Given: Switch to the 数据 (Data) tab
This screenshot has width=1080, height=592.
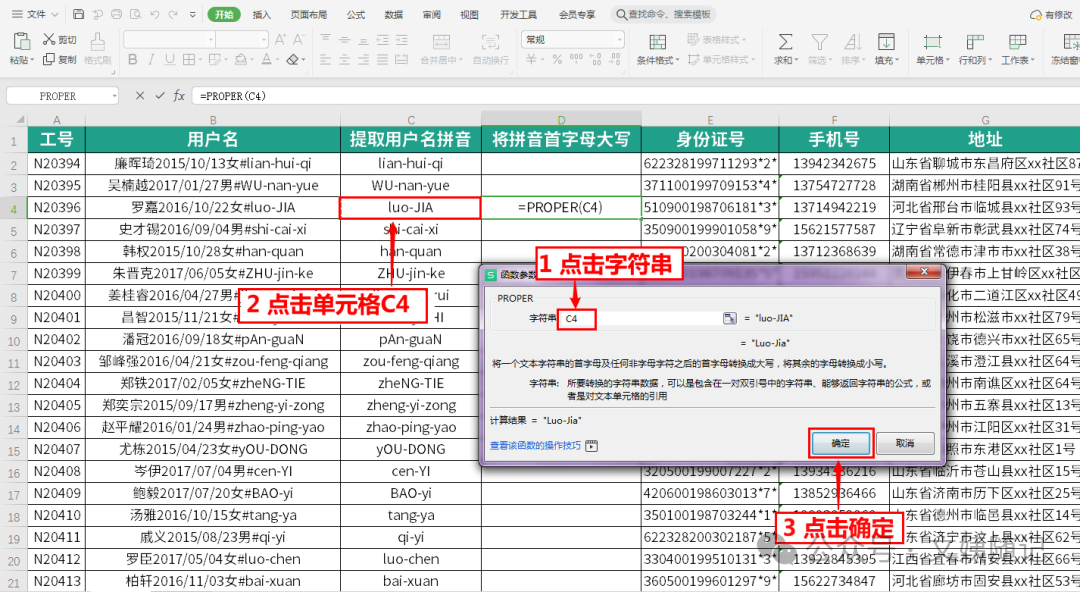Looking at the screenshot, I should pyautogui.click(x=394, y=14).
